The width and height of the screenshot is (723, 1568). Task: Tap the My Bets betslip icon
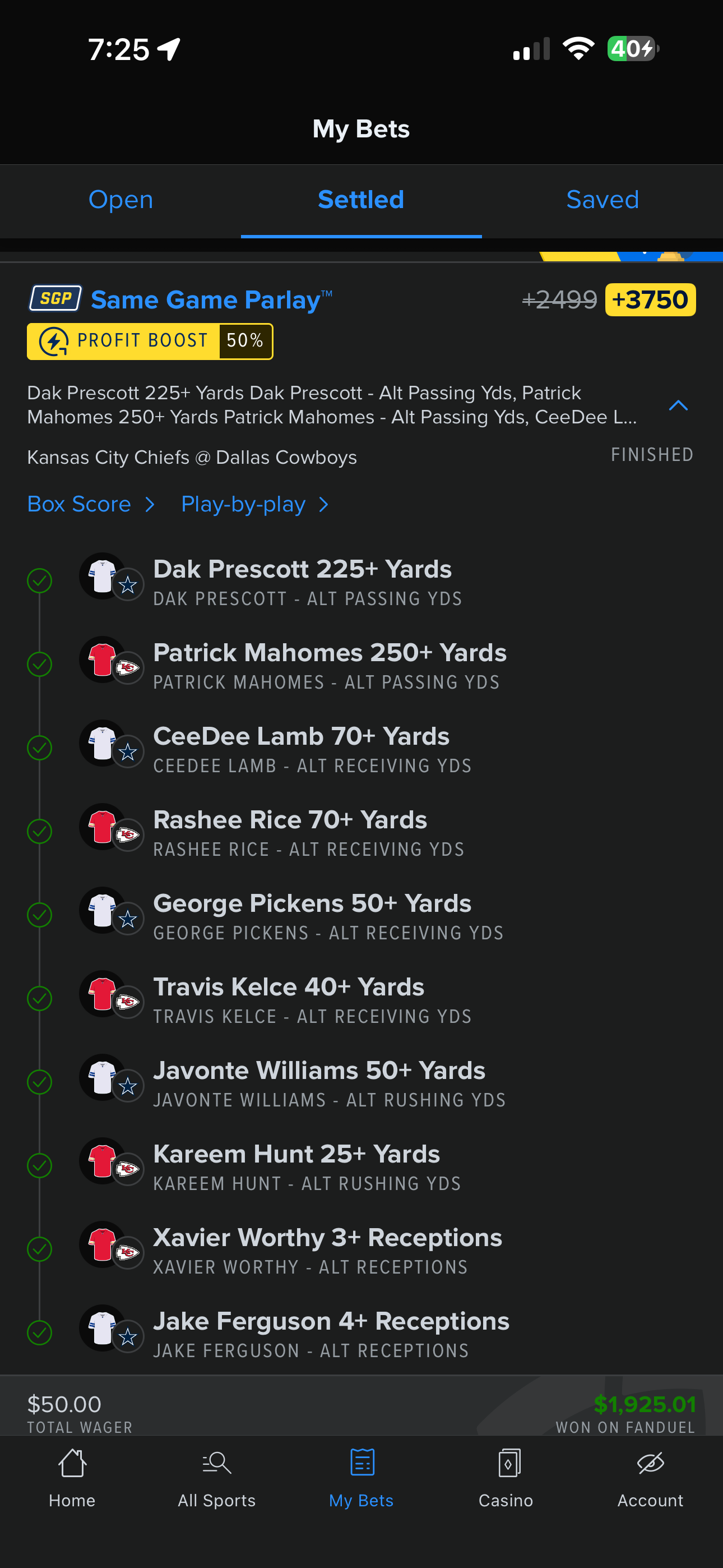[361, 1463]
